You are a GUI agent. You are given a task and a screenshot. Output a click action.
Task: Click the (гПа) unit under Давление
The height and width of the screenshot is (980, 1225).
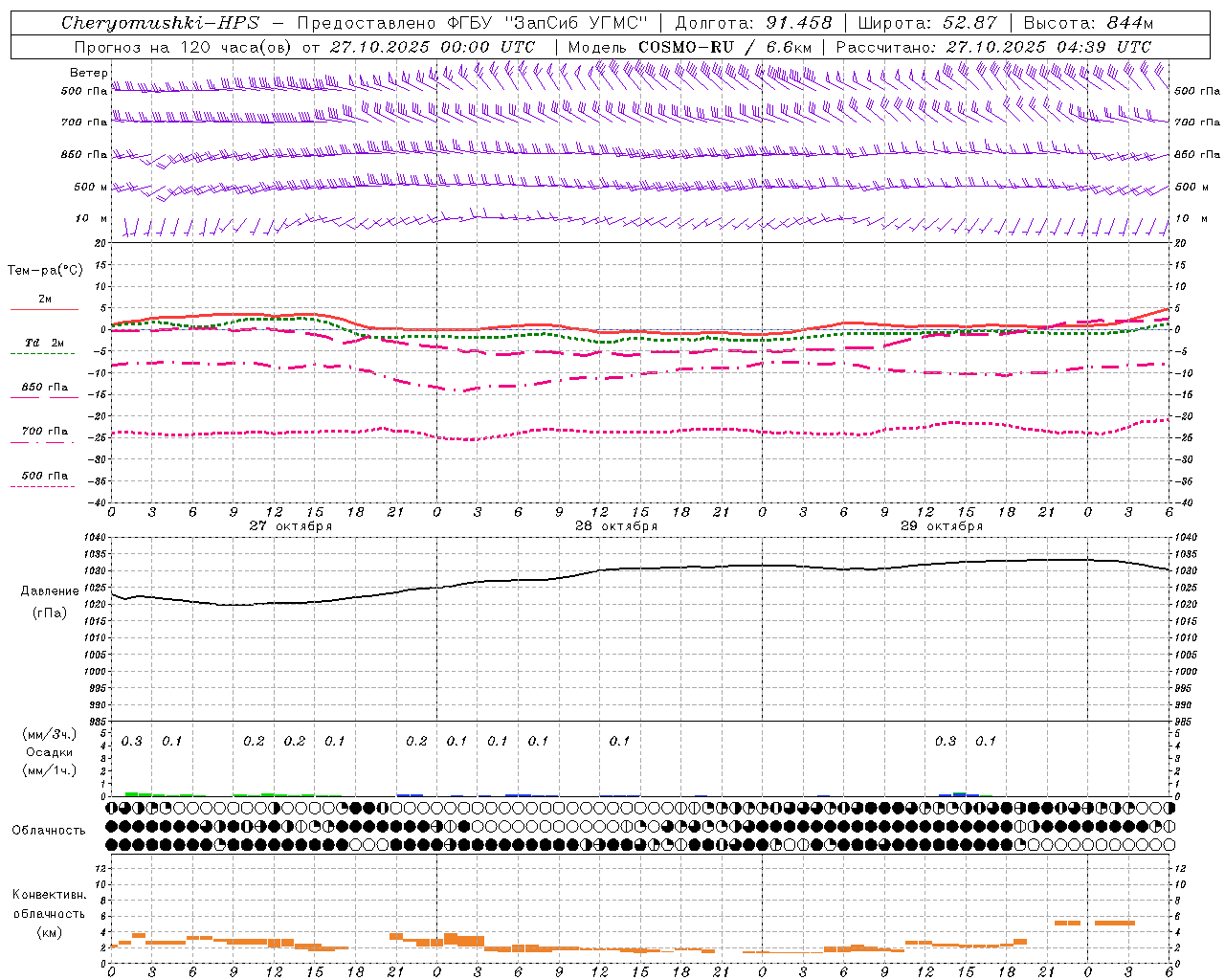point(50,613)
